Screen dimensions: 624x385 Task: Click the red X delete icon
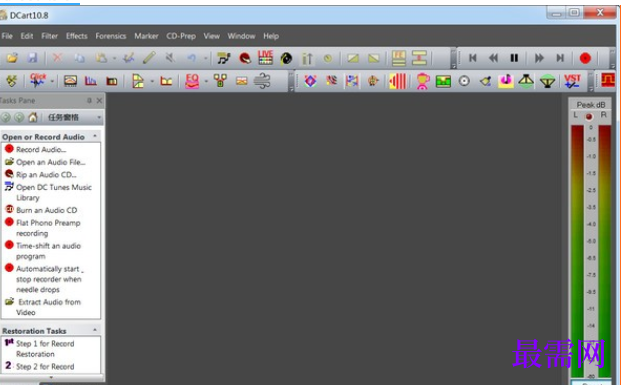[57, 58]
